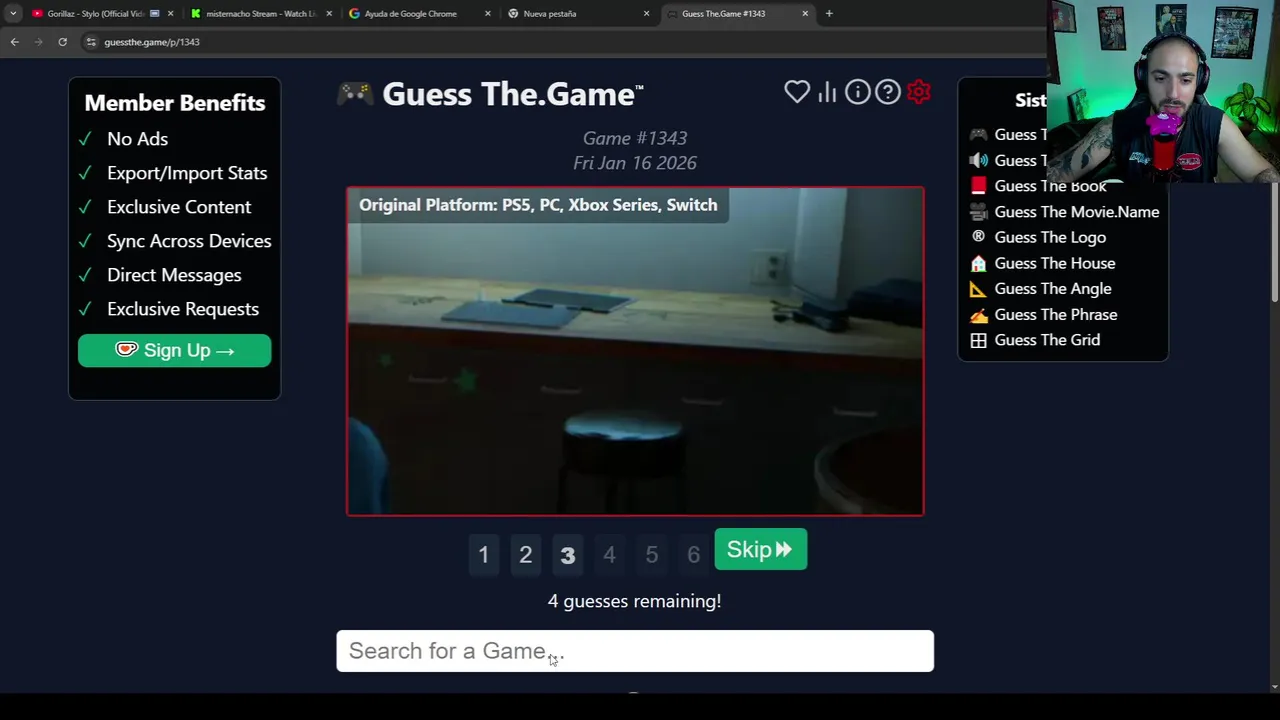
Task: Click the registered-mark icon beside Guess The Logo
Action: (978, 237)
